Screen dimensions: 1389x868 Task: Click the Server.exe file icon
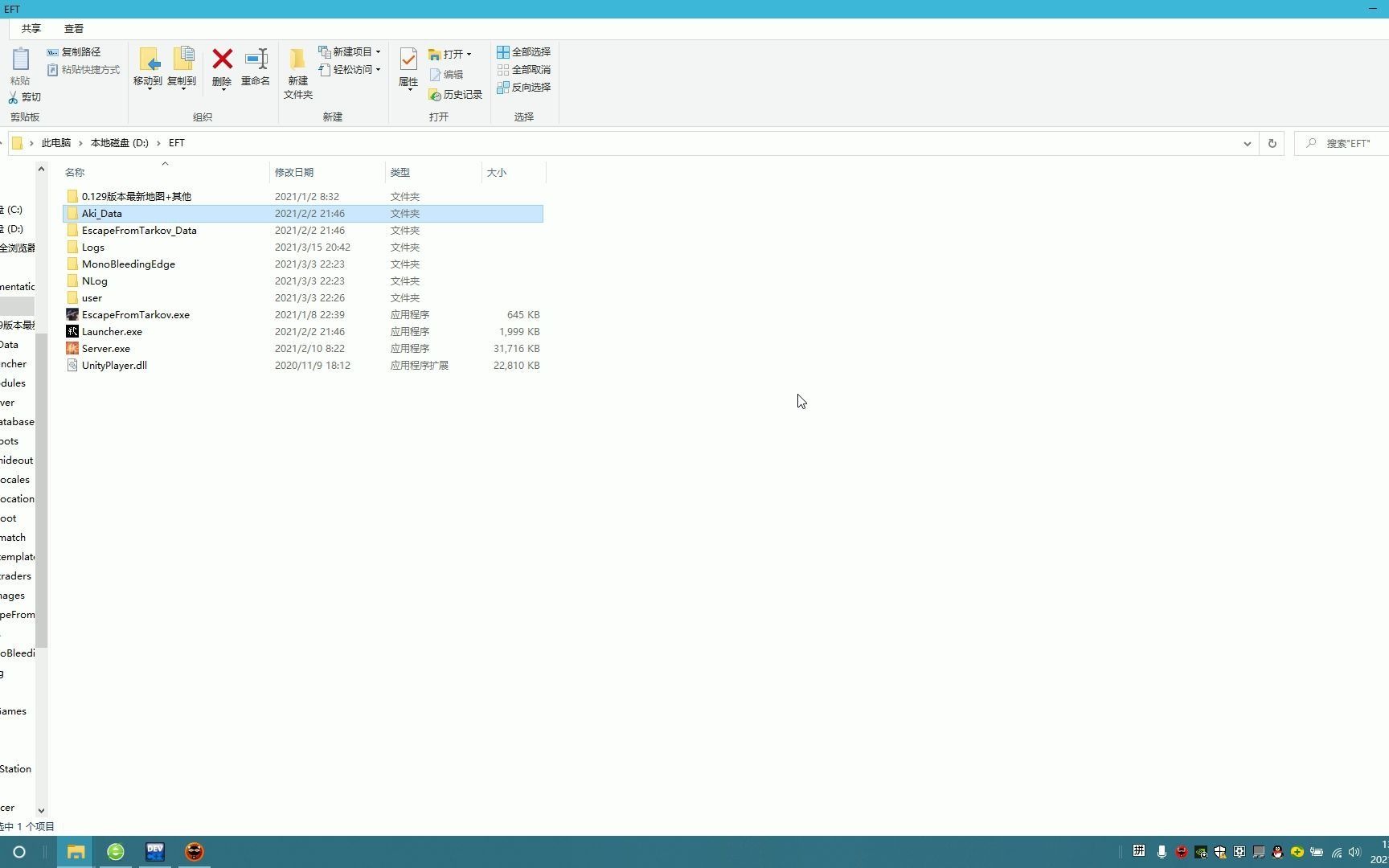click(x=72, y=349)
